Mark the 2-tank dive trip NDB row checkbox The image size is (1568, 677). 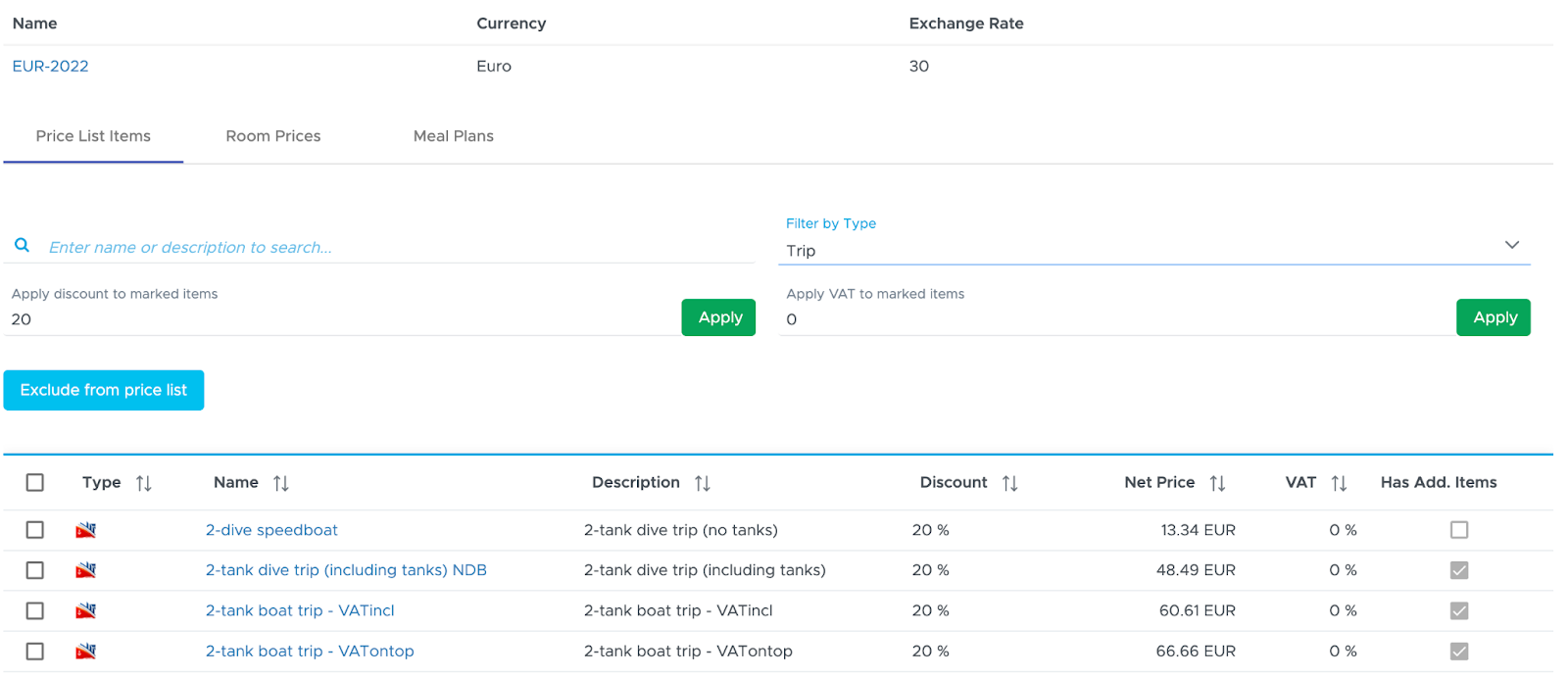(x=35, y=570)
